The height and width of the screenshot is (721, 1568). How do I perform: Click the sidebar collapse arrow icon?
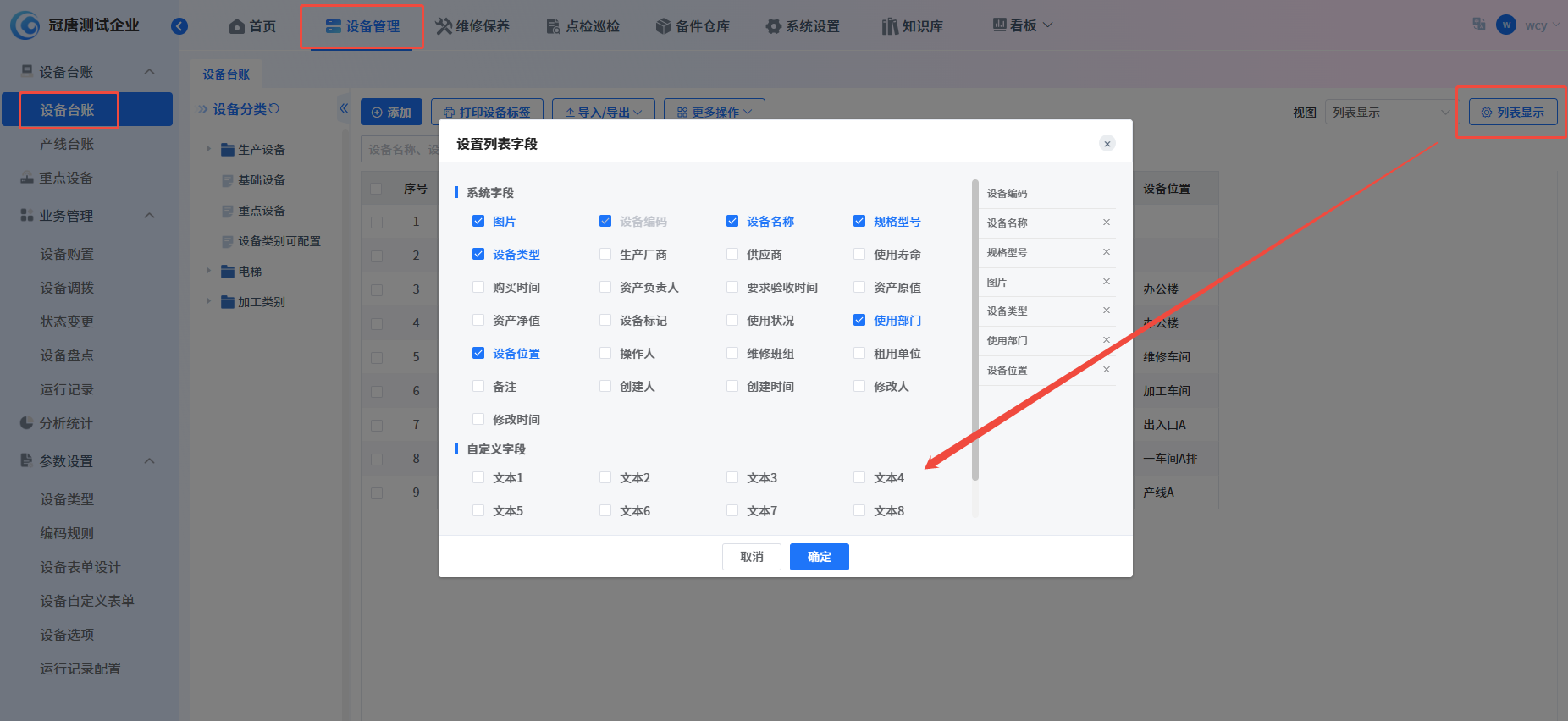(179, 26)
